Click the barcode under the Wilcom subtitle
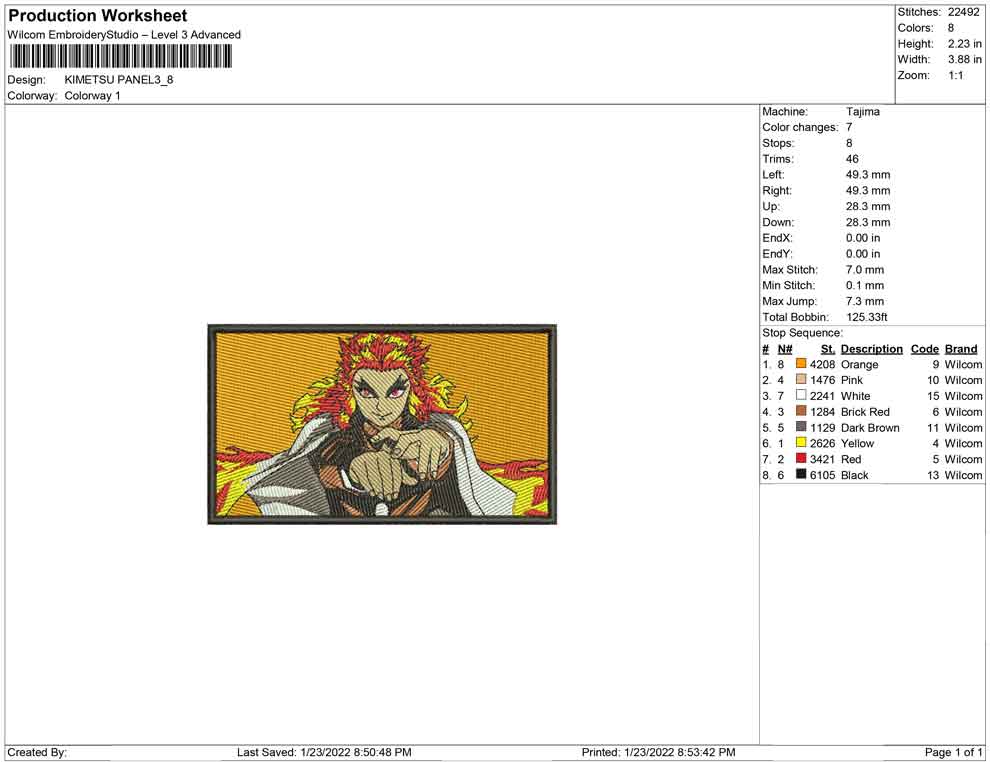 coord(120,57)
